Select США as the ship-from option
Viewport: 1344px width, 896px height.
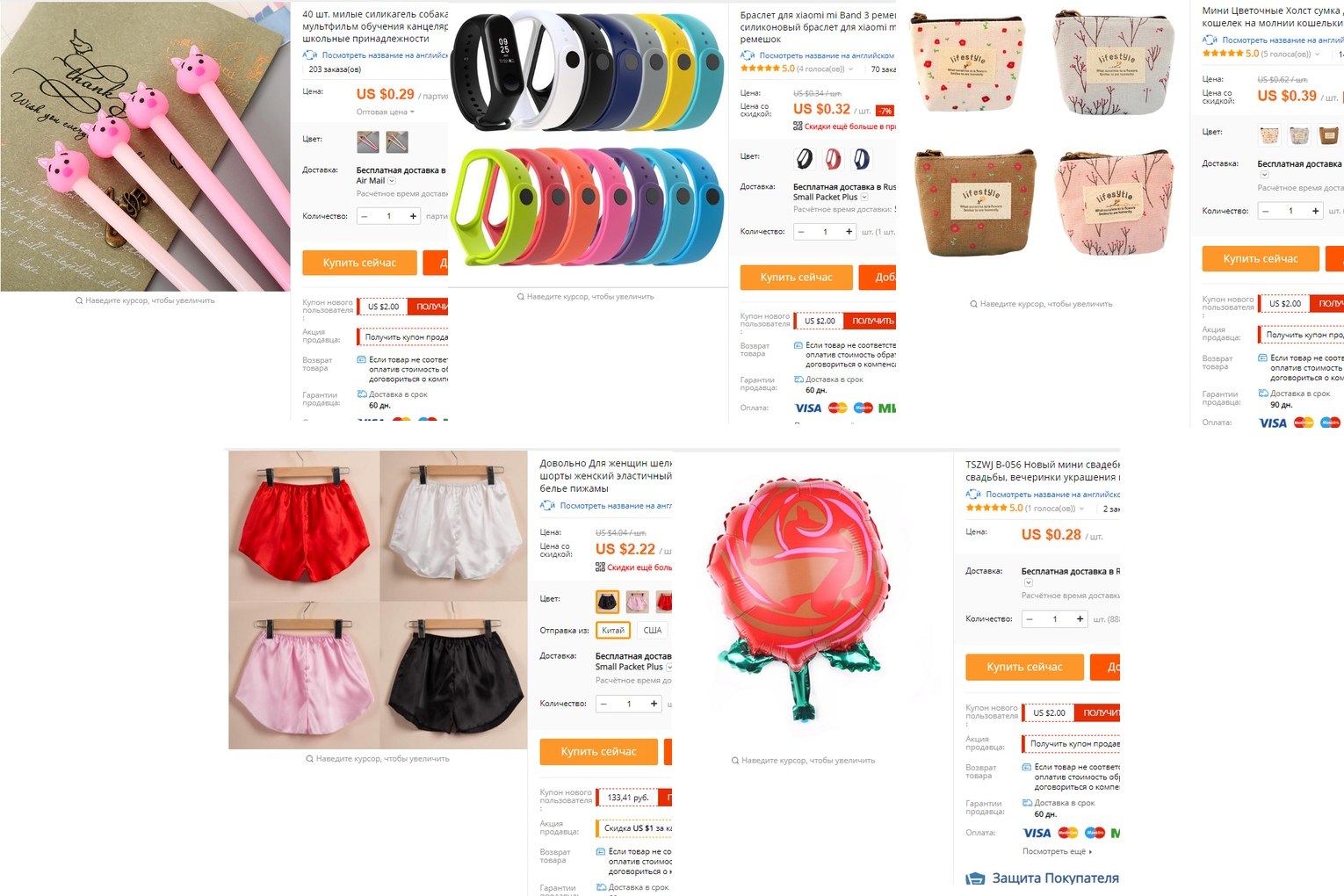653,631
